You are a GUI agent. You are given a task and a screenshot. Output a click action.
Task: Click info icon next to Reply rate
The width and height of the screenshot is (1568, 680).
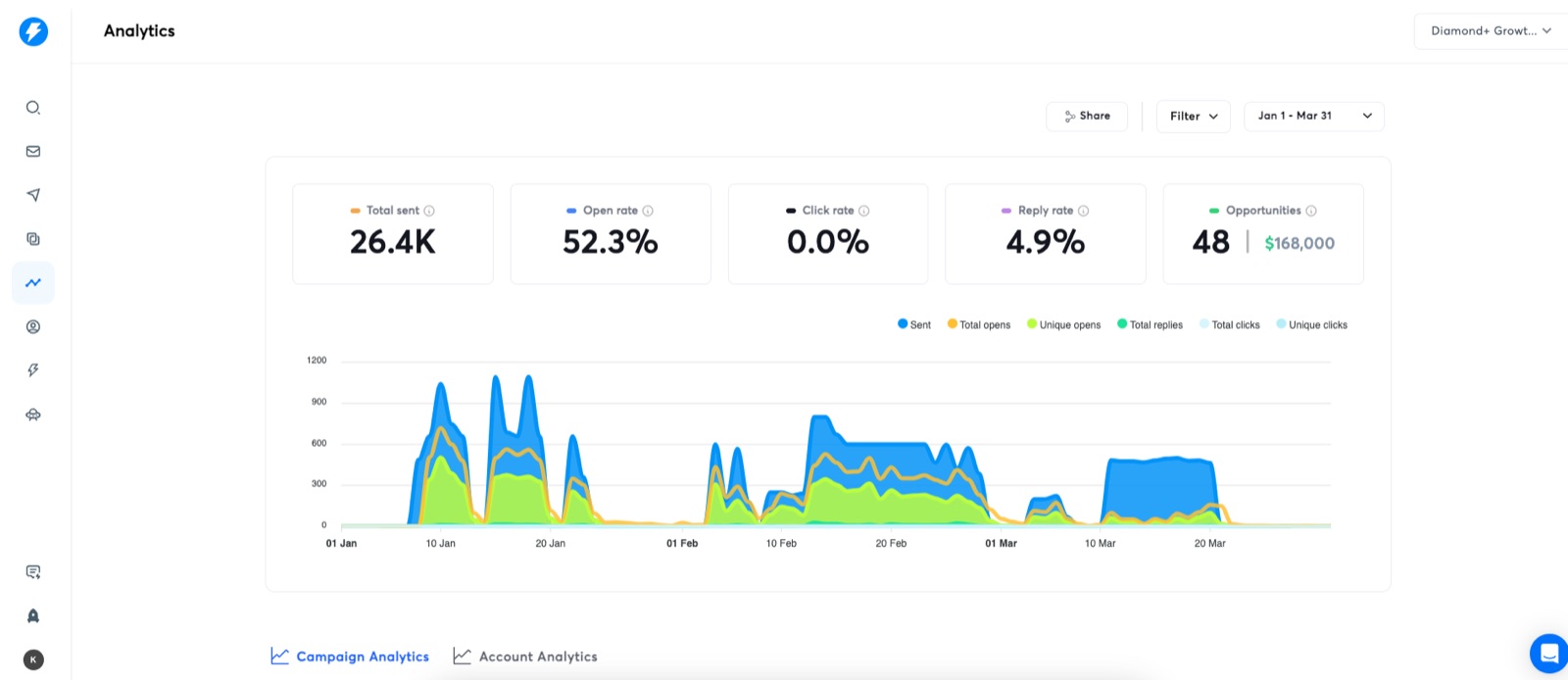pyautogui.click(x=1084, y=211)
